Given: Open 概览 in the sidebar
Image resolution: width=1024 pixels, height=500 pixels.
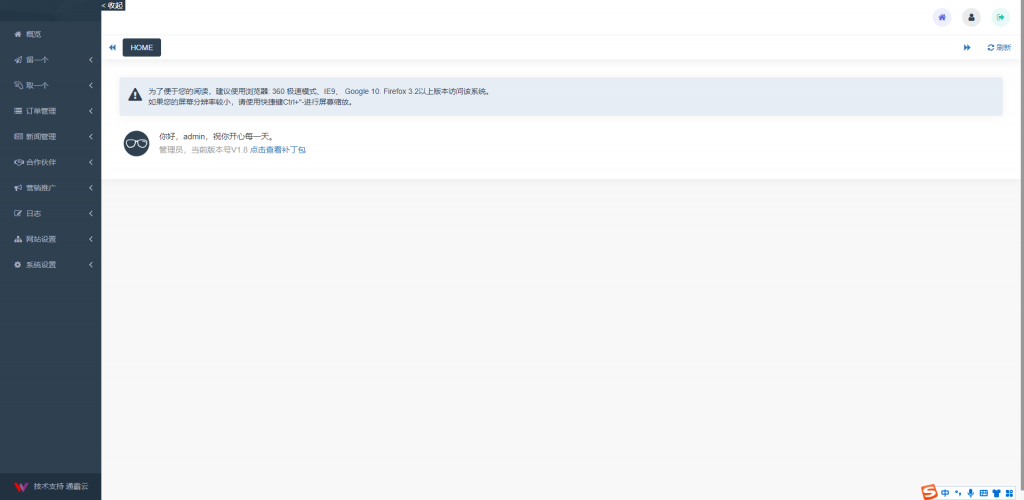Looking at the screenshot, I should 33,34.
